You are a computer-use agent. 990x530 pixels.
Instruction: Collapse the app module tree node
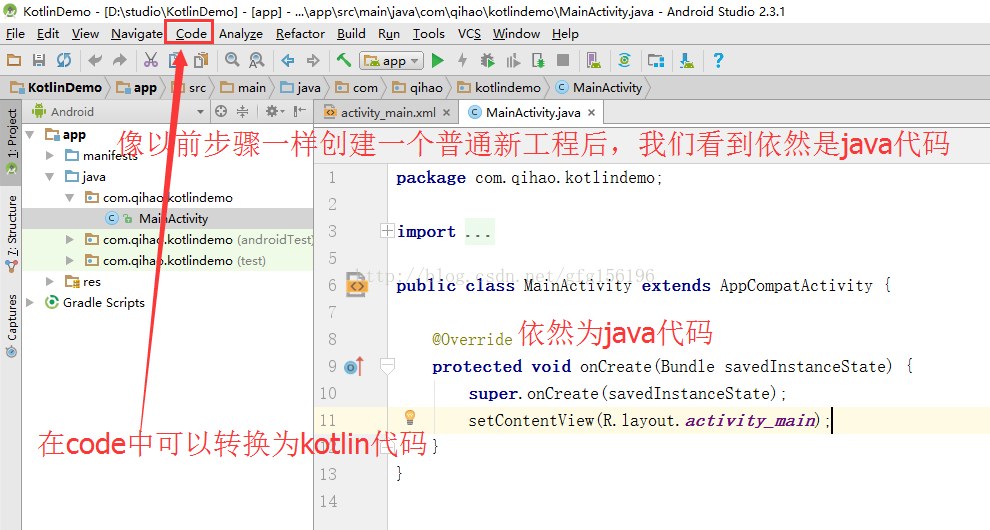point(30,135)
